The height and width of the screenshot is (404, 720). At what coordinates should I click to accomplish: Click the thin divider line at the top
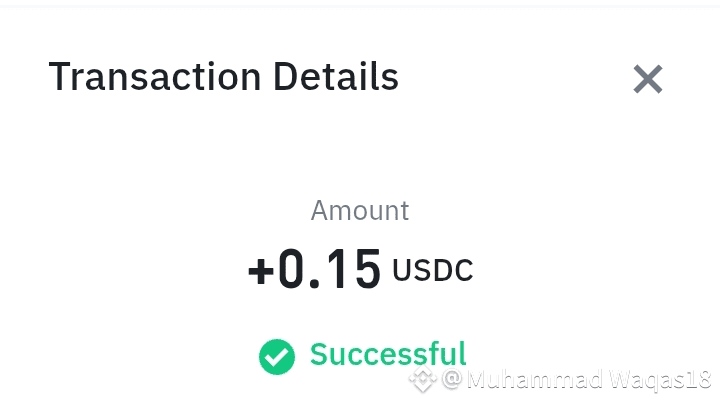[x=360, y=6]
